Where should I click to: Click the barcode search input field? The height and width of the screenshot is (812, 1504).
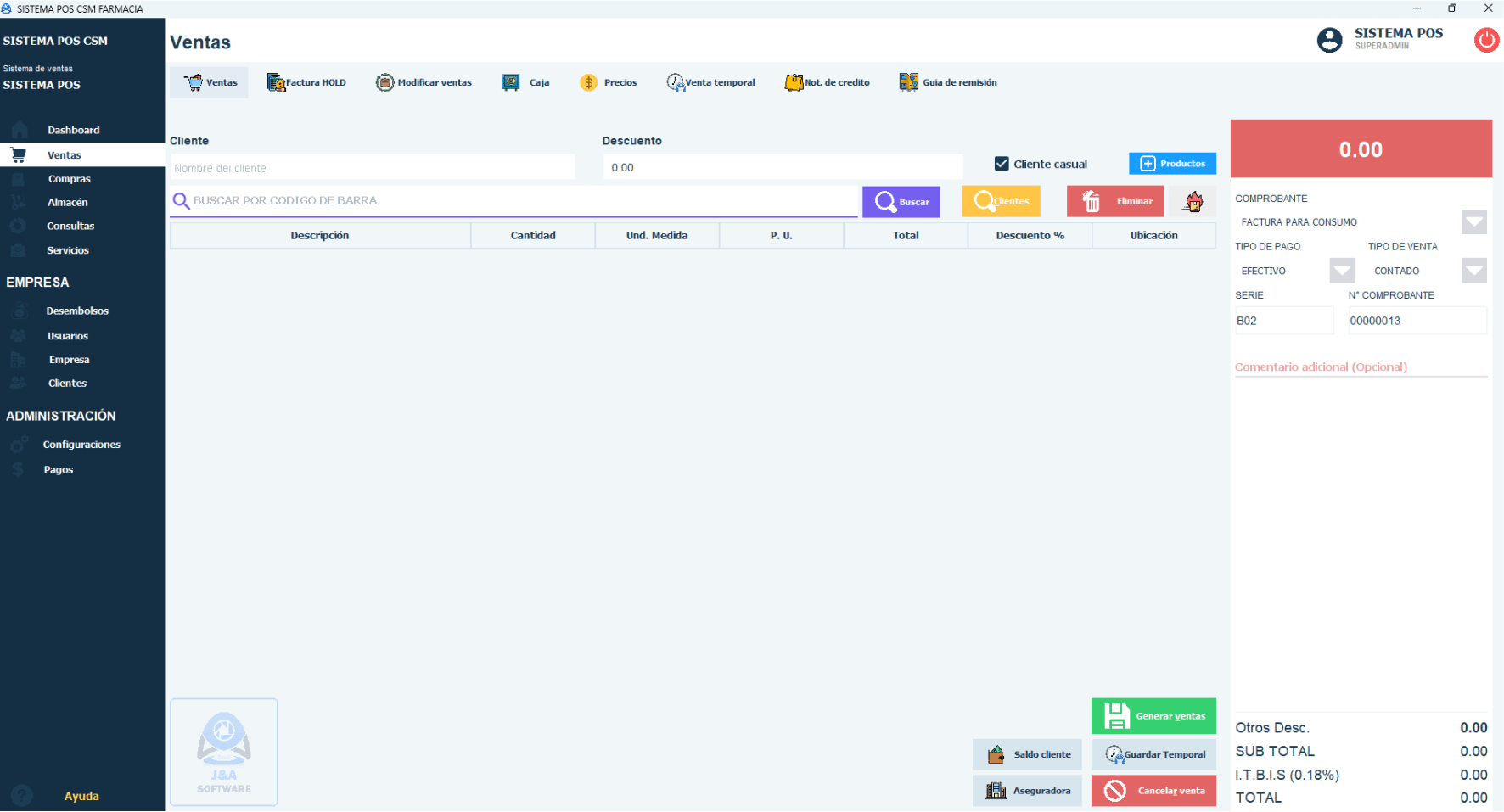[514, 201]
